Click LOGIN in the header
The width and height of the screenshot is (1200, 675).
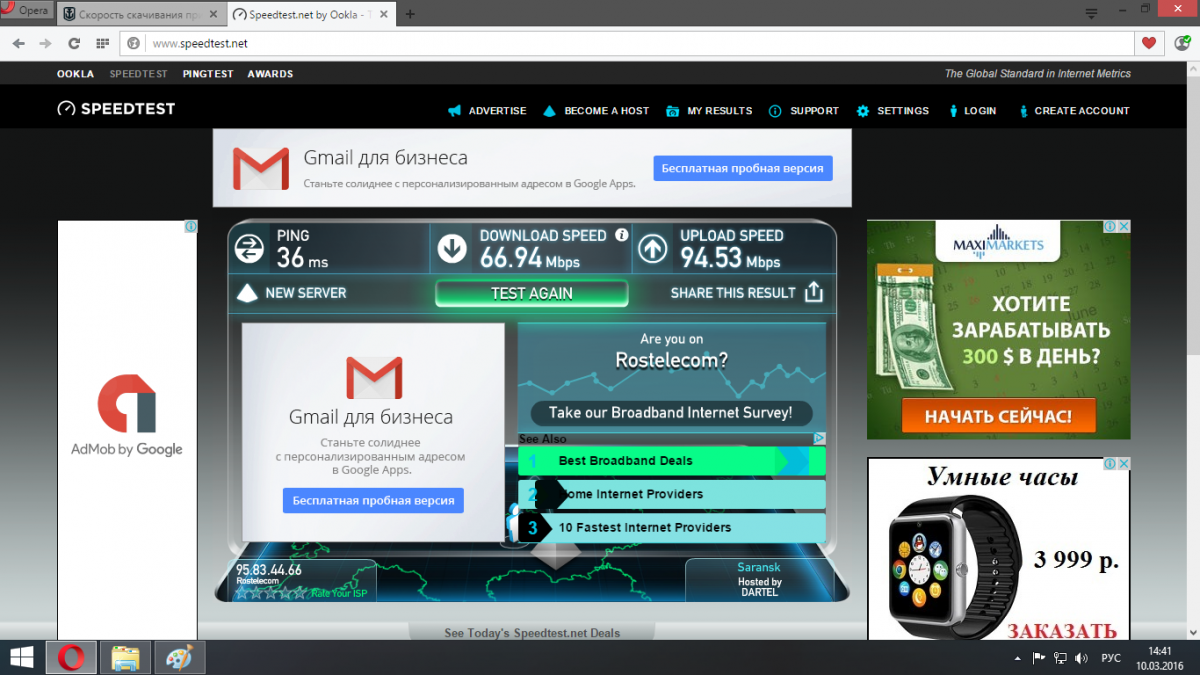[x=971, y=111]
